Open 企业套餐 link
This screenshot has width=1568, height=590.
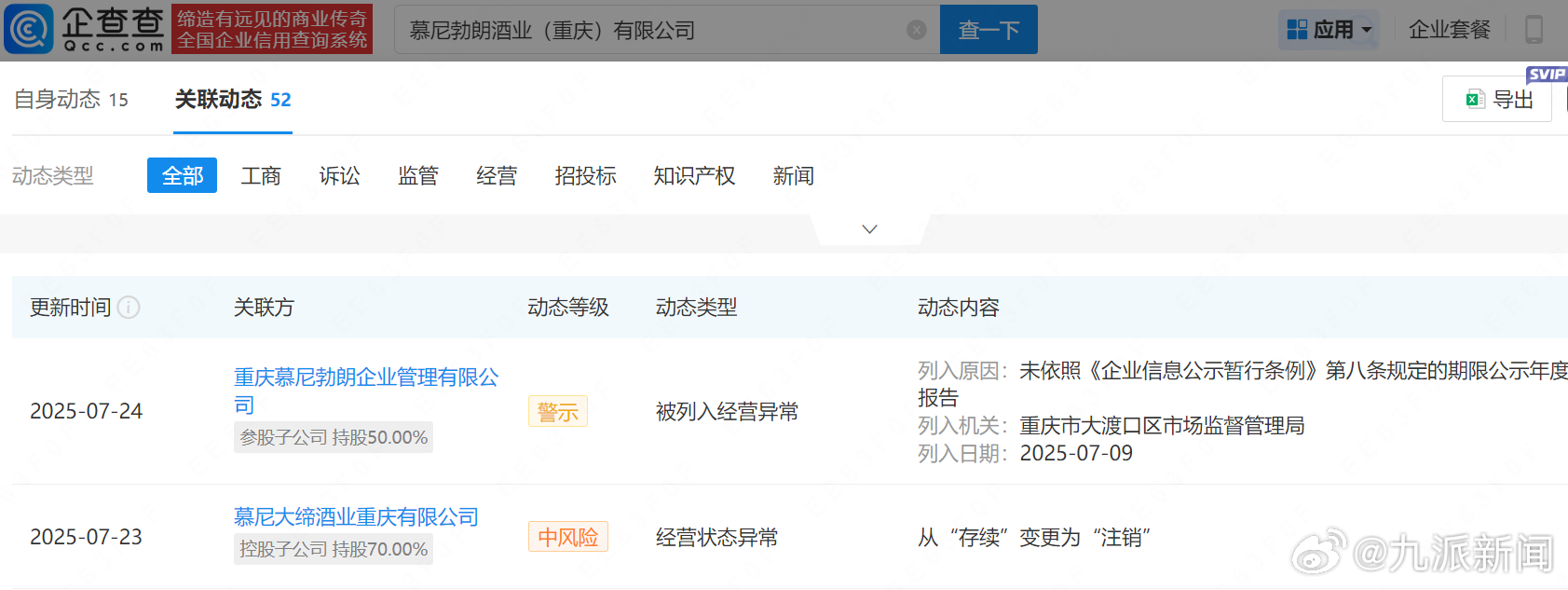coord(1449,30)
